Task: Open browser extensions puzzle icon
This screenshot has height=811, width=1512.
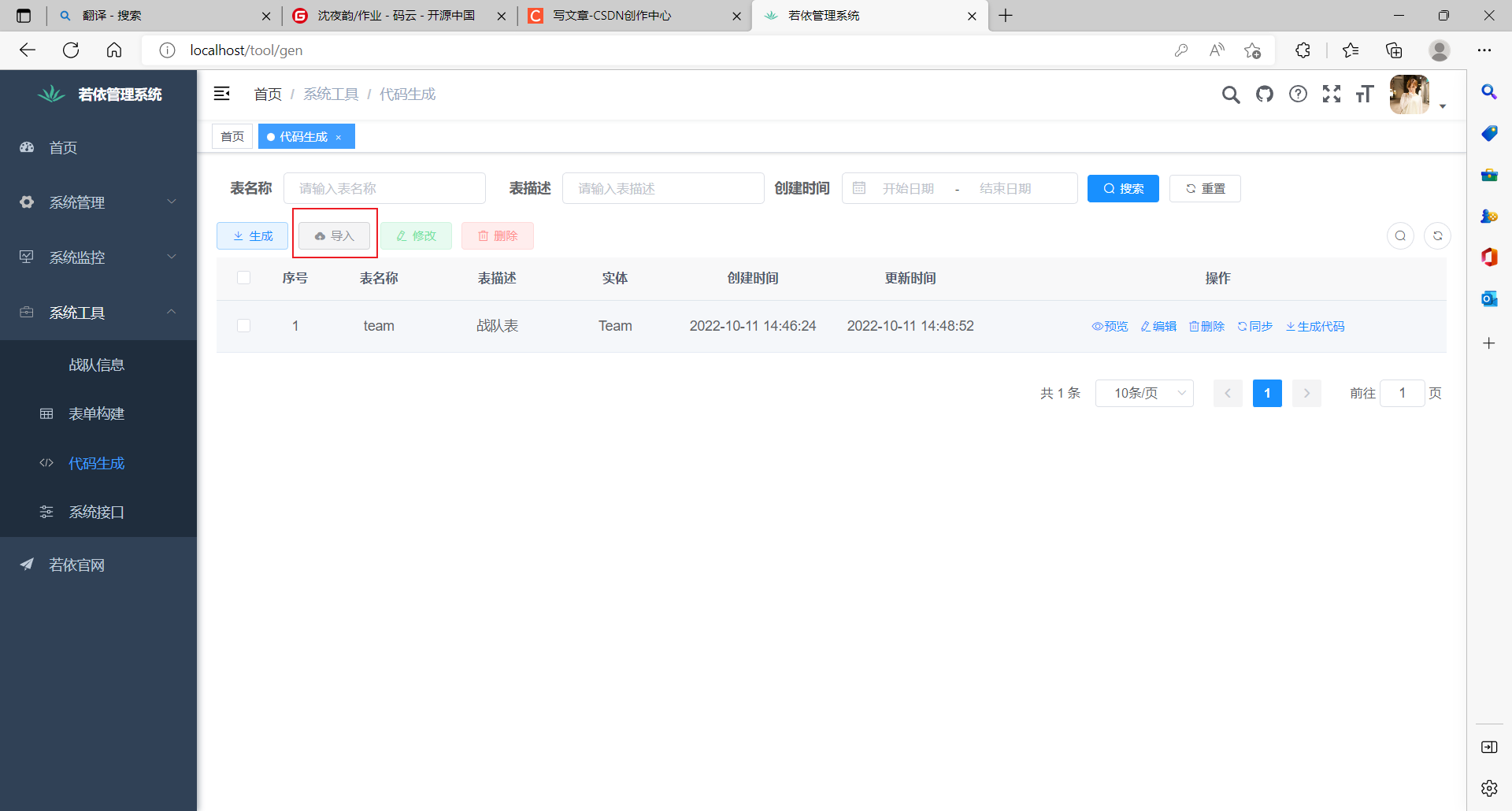Action: point(1303,50)
